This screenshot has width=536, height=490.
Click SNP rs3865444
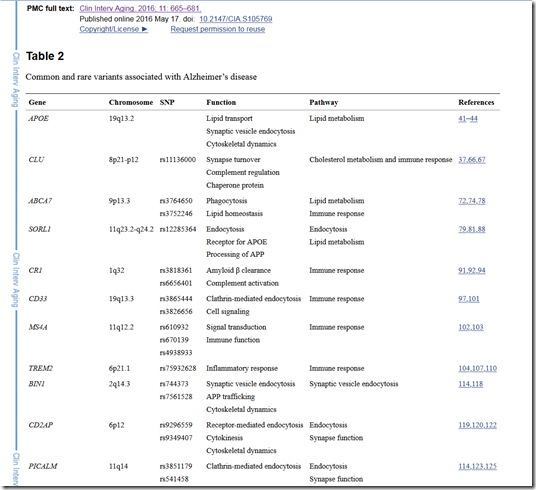[176, 299]
